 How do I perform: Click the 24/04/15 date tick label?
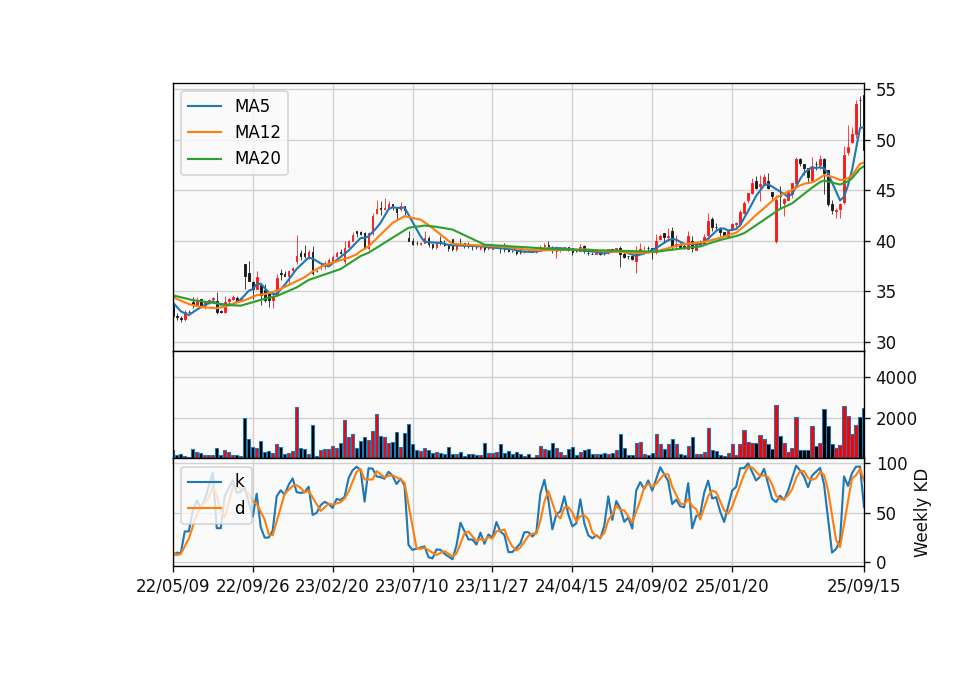tap(572, 586)
